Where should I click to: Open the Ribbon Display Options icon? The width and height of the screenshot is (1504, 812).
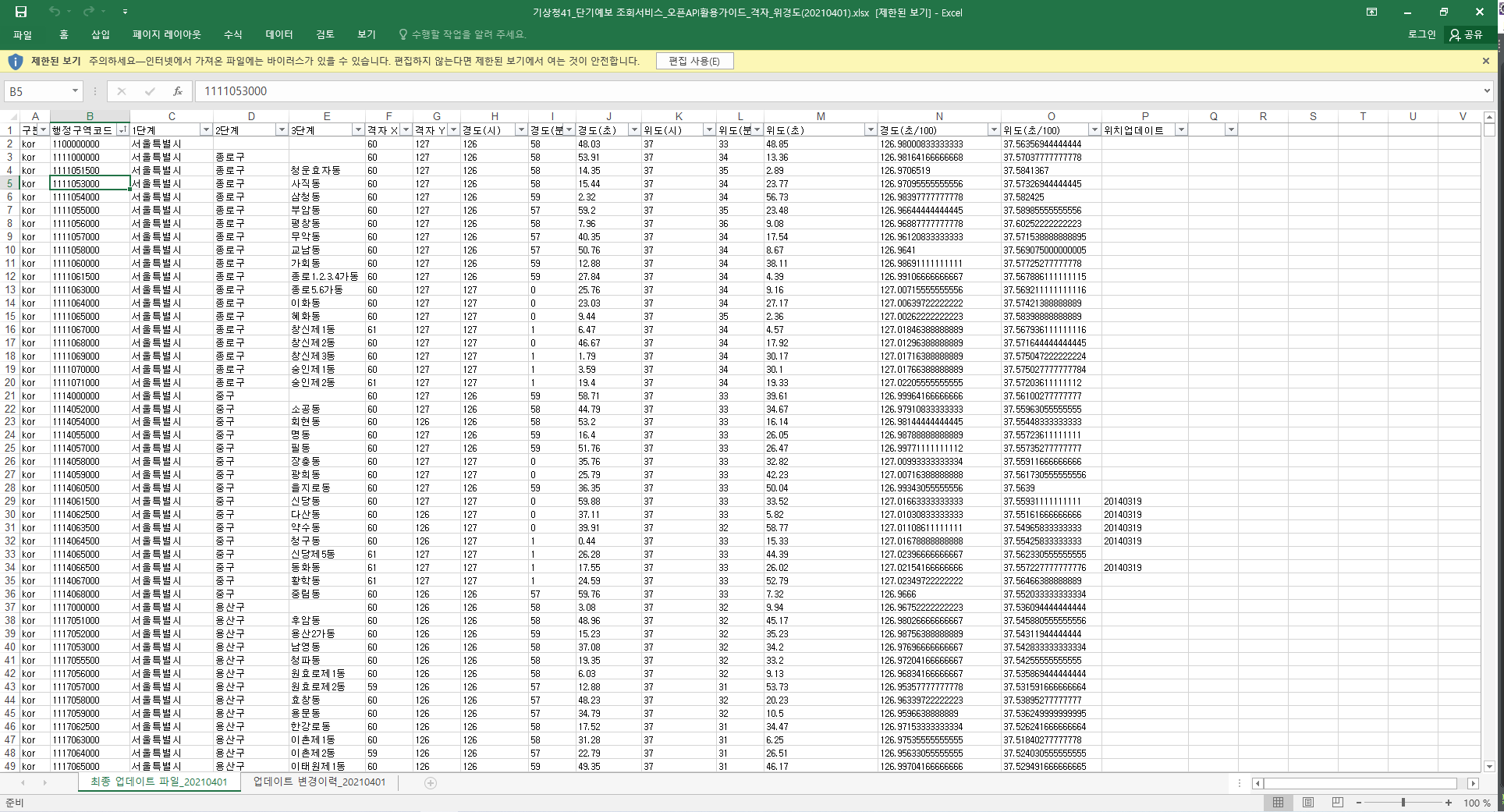pyautogui.click(x=1371, y=12)
